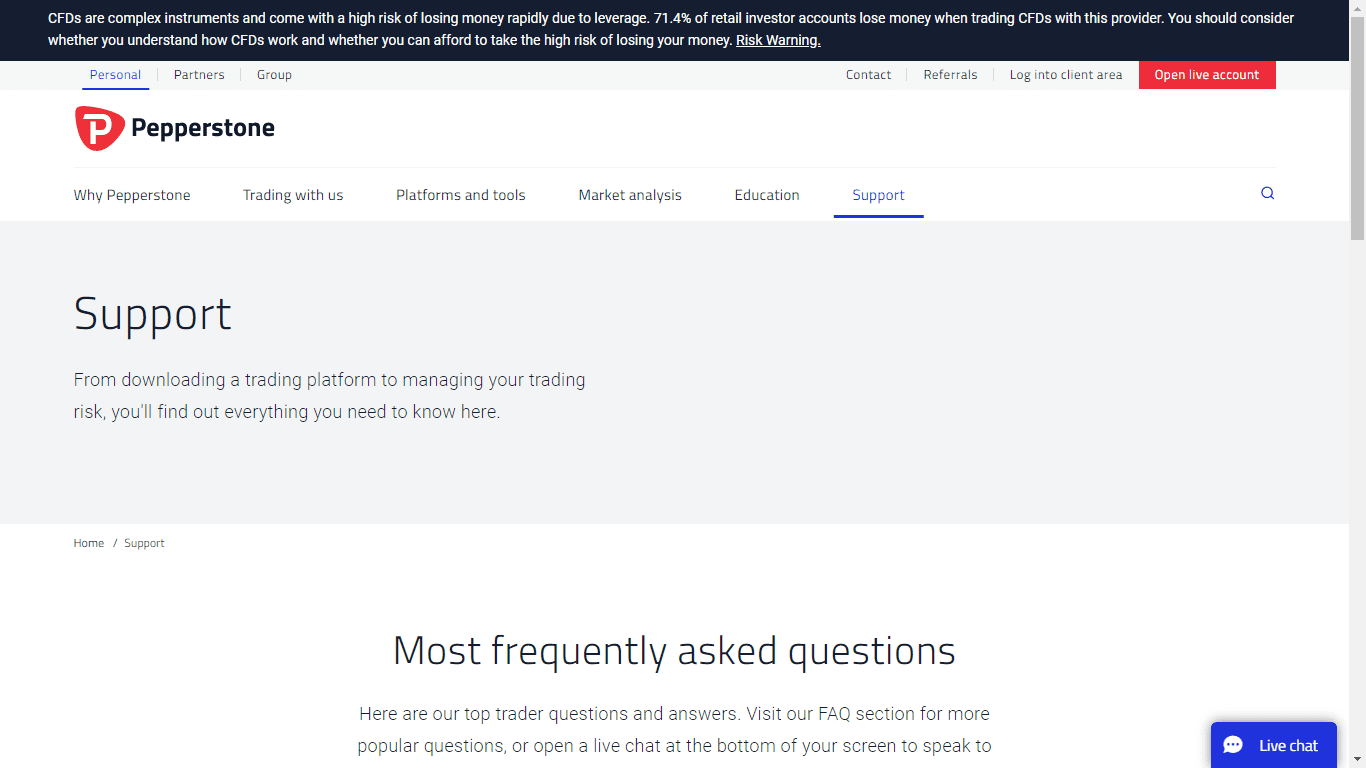Image resolution: width=1366 pixels, height=768 pixels.
Task: Click the Pepperstone logo to go home
Action: click(174, 128)
